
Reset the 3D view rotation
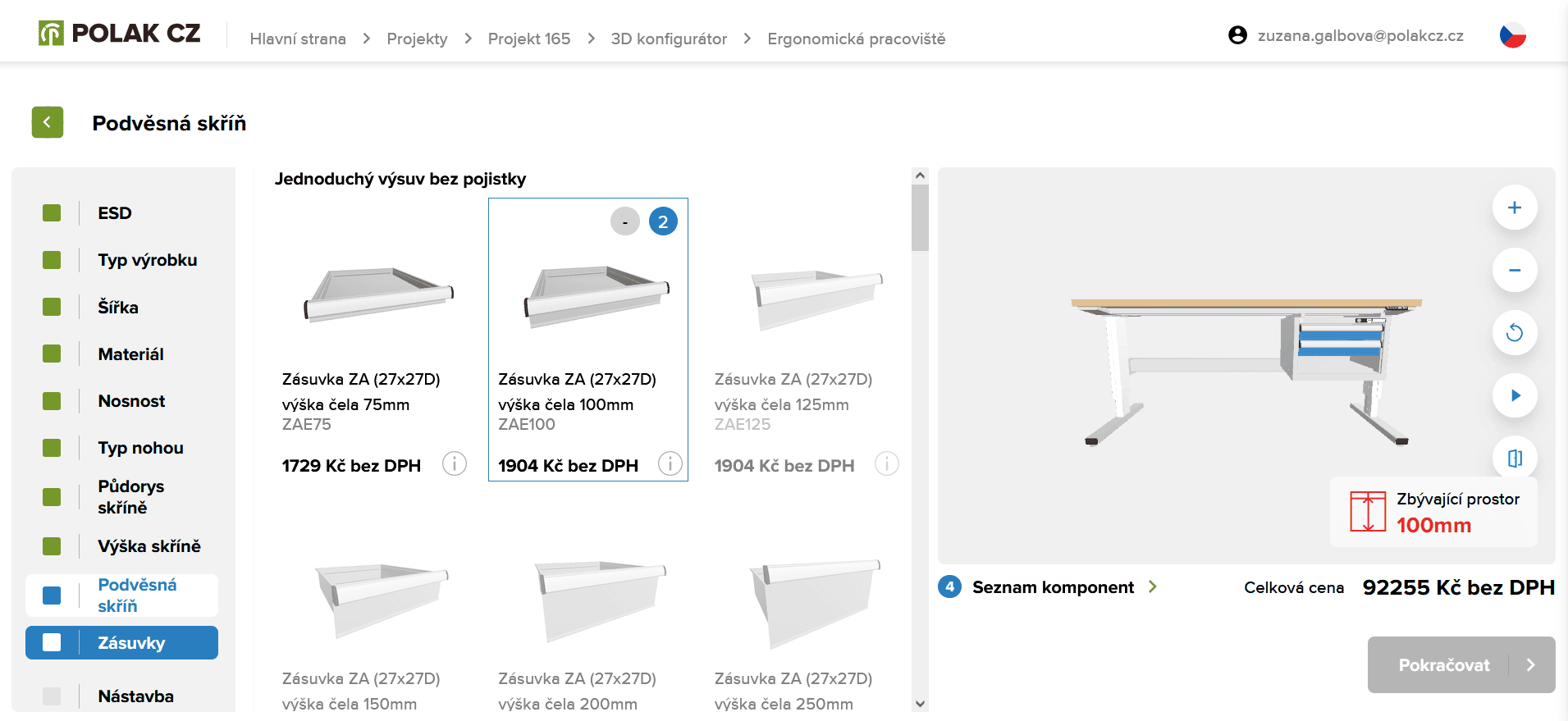[x=1515, y=333]
